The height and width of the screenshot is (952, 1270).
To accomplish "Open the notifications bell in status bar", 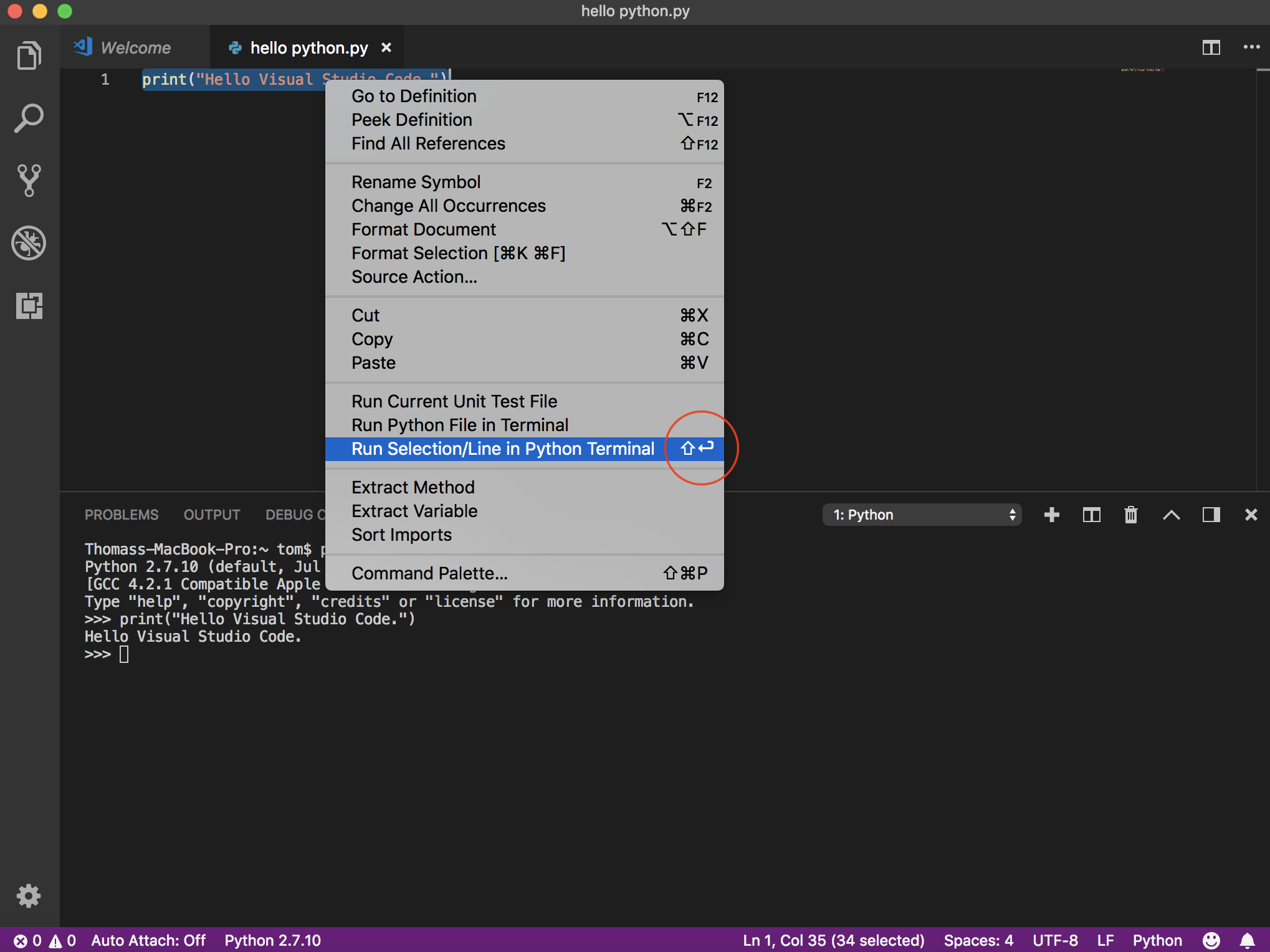I will 1247,940.
